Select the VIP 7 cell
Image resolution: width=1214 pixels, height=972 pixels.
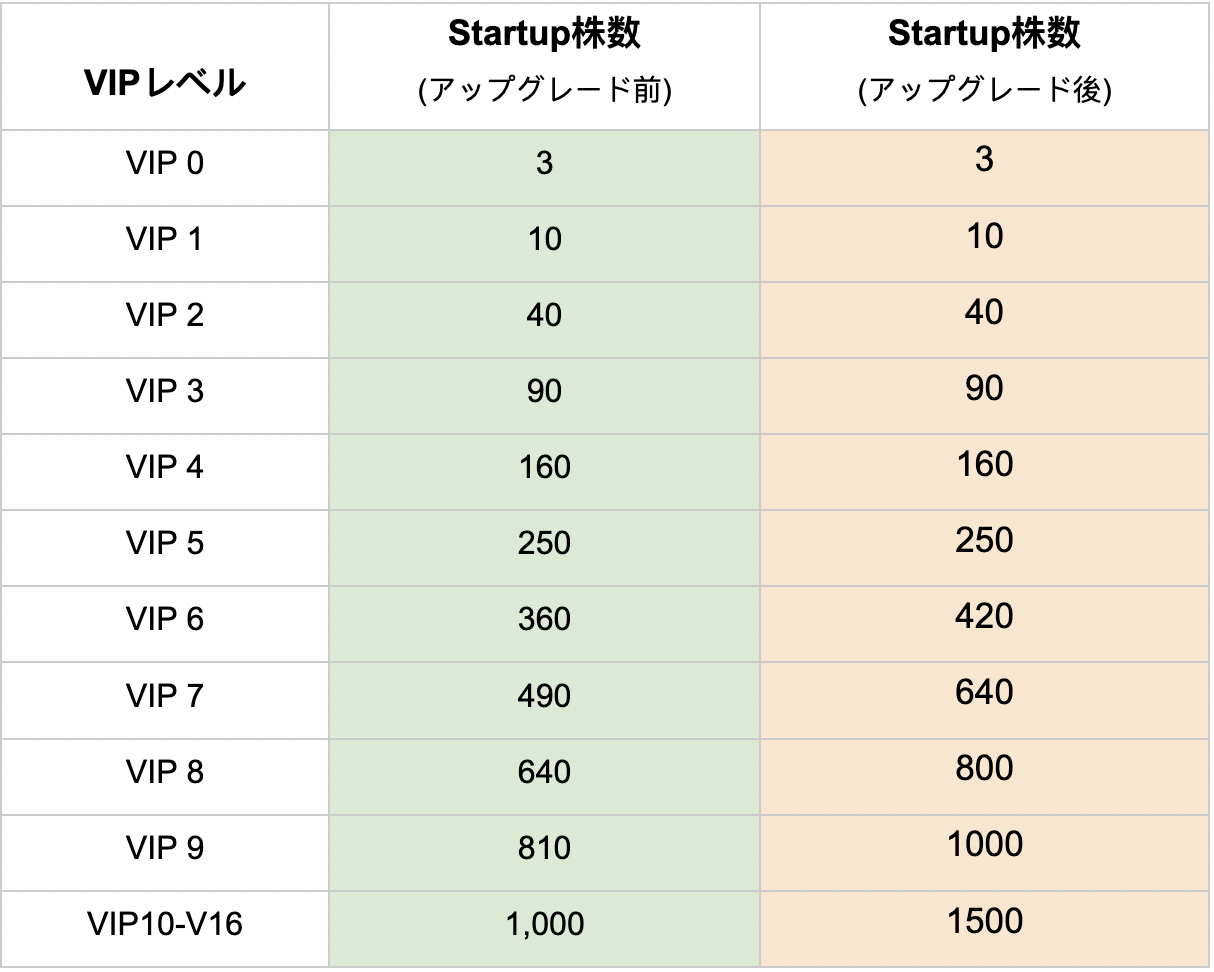click(x=165, y=695)
